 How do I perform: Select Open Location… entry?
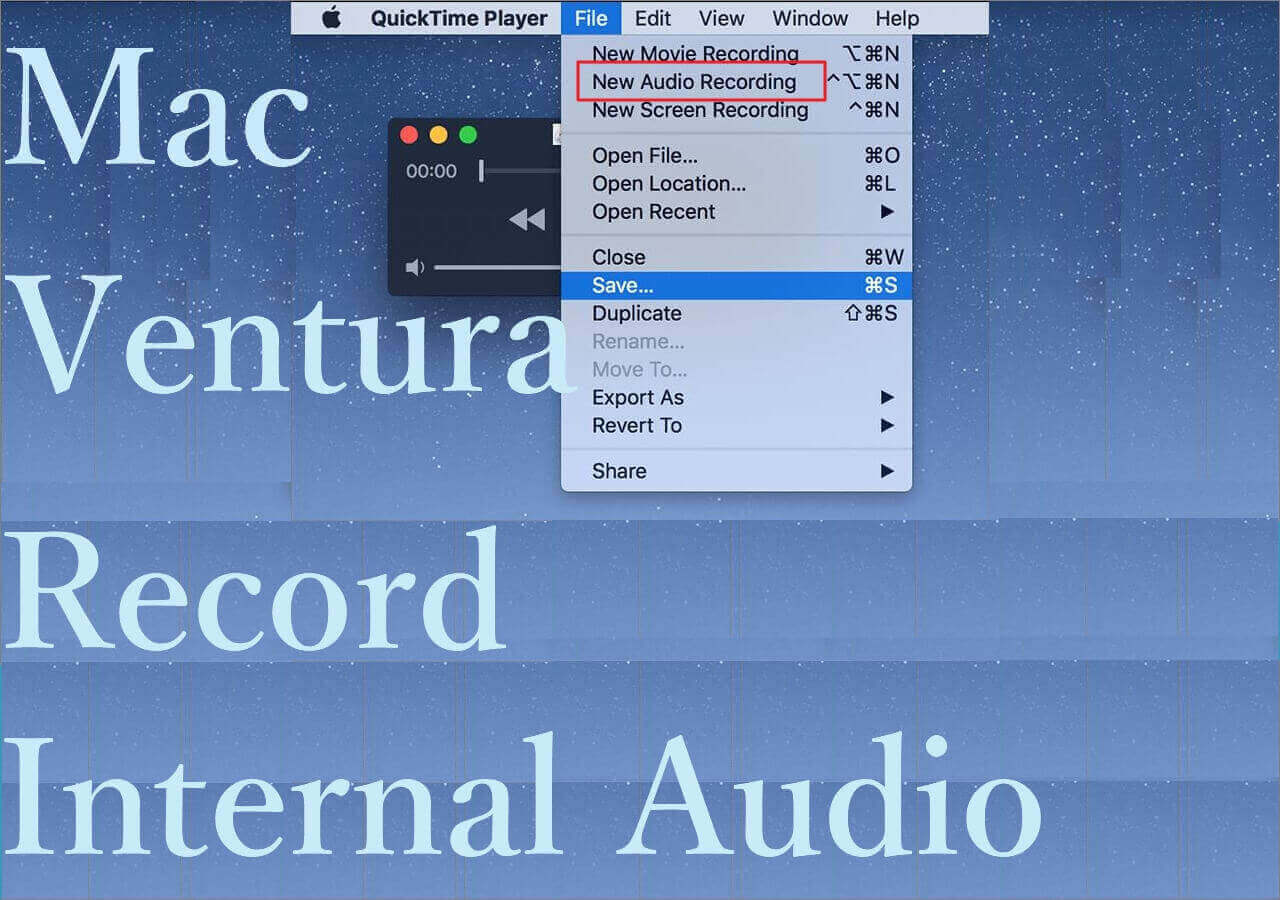737,184
